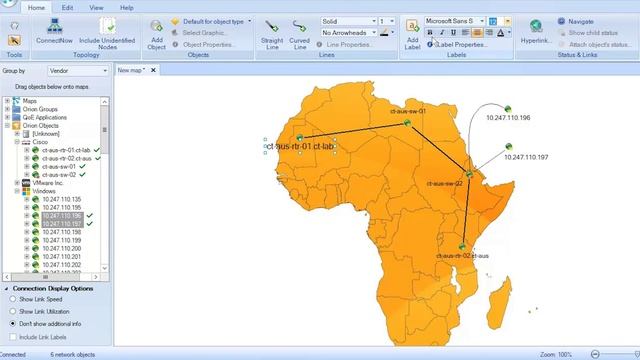Click the VMware Inc. vendor icon

[x=26, y=183]
